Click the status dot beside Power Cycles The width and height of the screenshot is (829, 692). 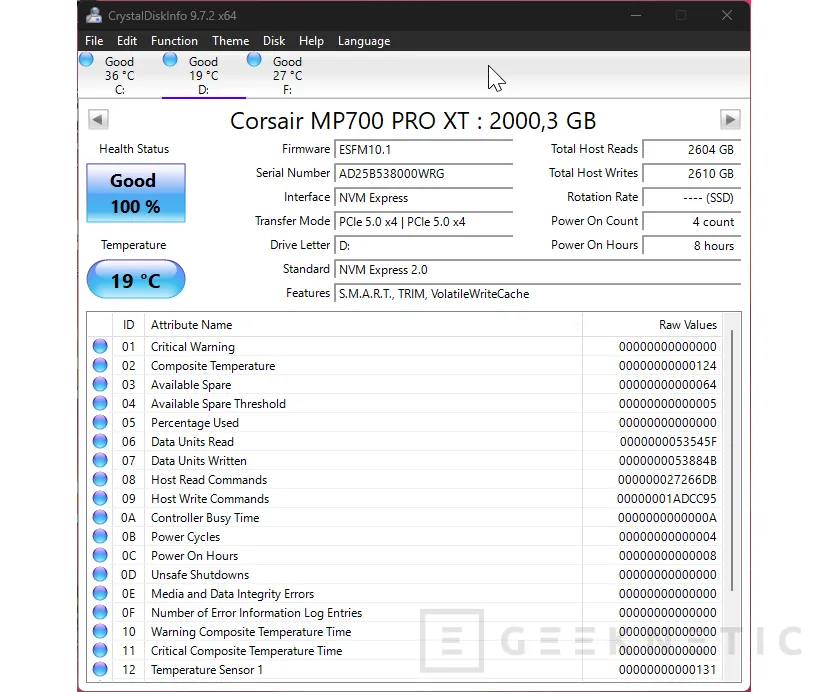(x=99, y=536)
